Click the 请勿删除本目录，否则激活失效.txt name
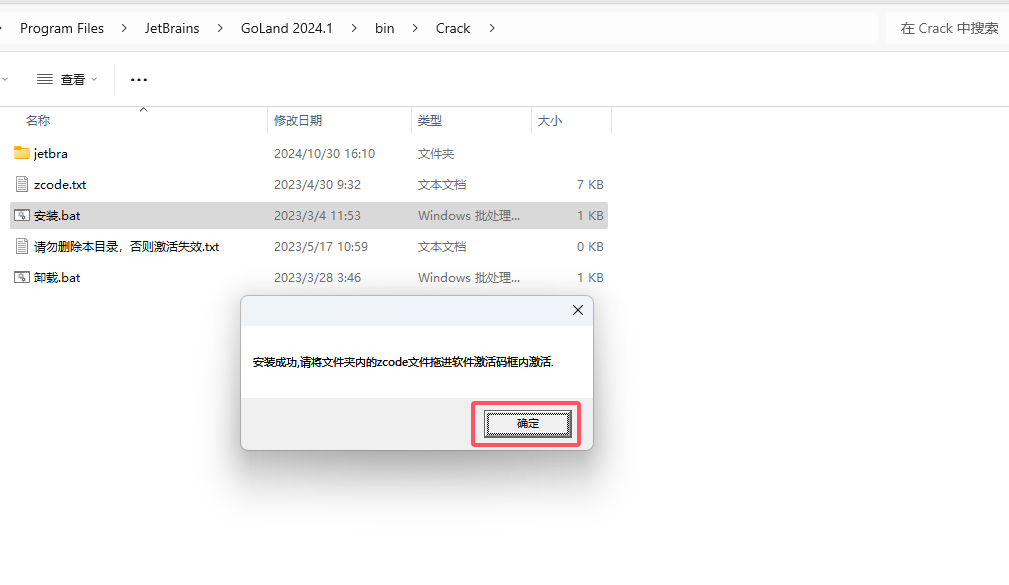 point(127,246)
